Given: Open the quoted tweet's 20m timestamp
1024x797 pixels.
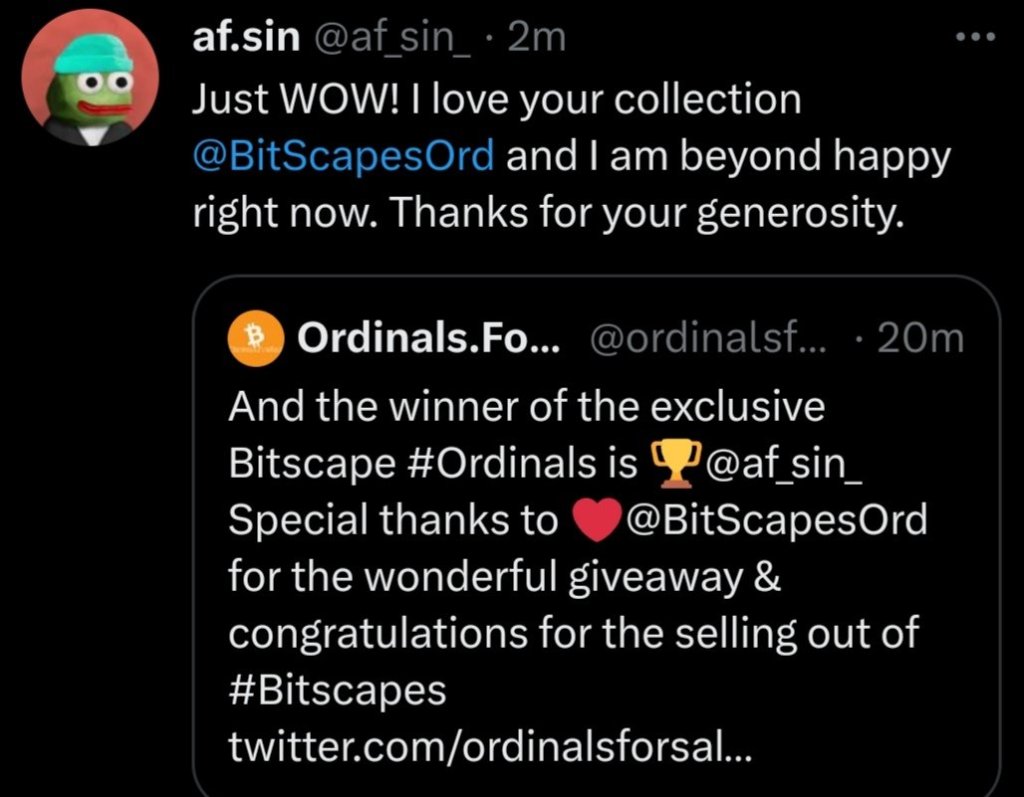Looking at the screenshot, I should (918, 340).
